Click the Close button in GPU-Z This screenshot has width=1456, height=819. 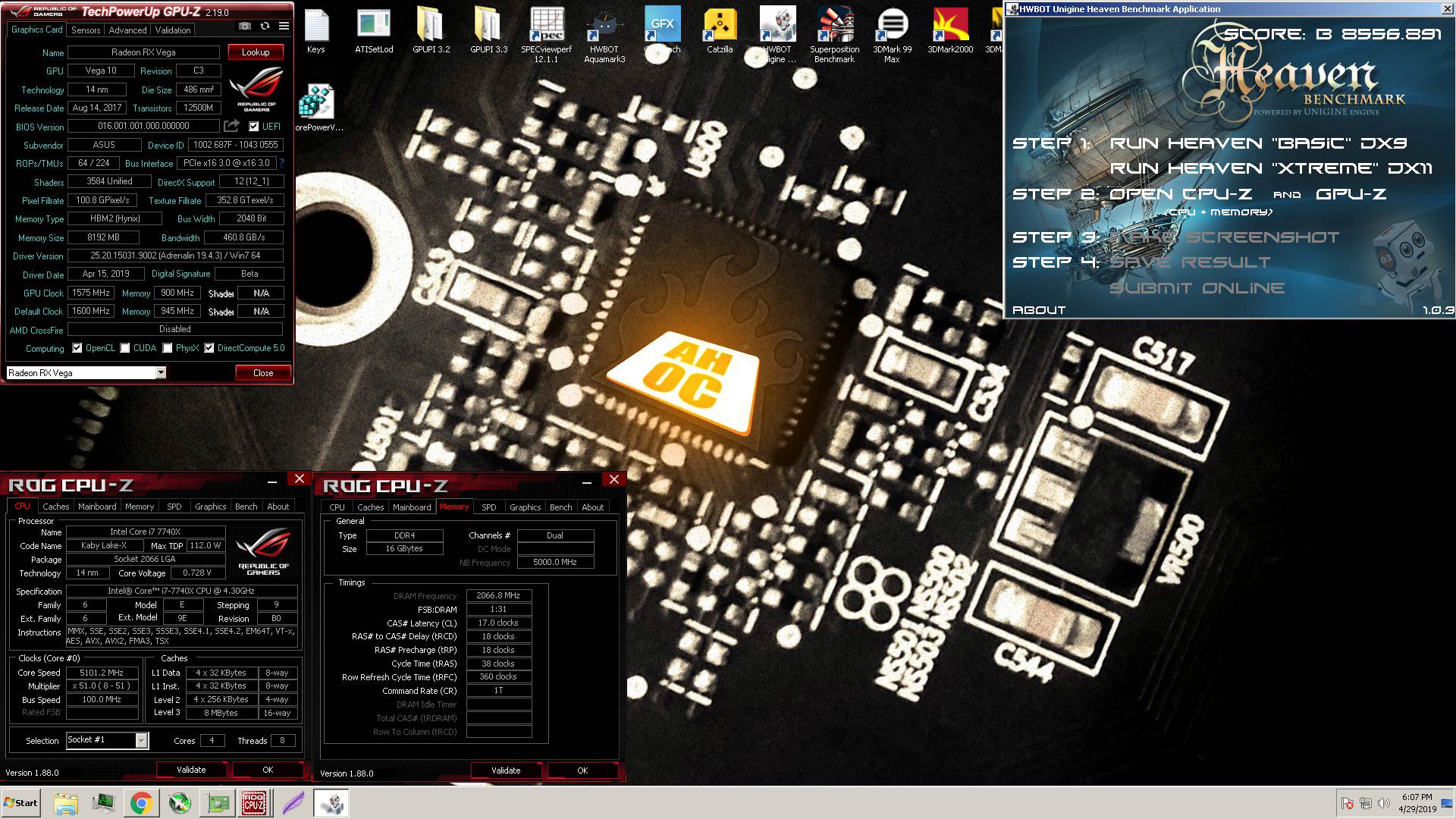click(x=263, y=372)
